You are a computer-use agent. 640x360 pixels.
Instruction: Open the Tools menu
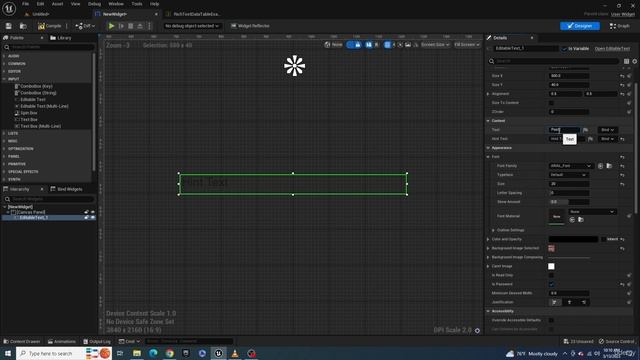point(137,4)
